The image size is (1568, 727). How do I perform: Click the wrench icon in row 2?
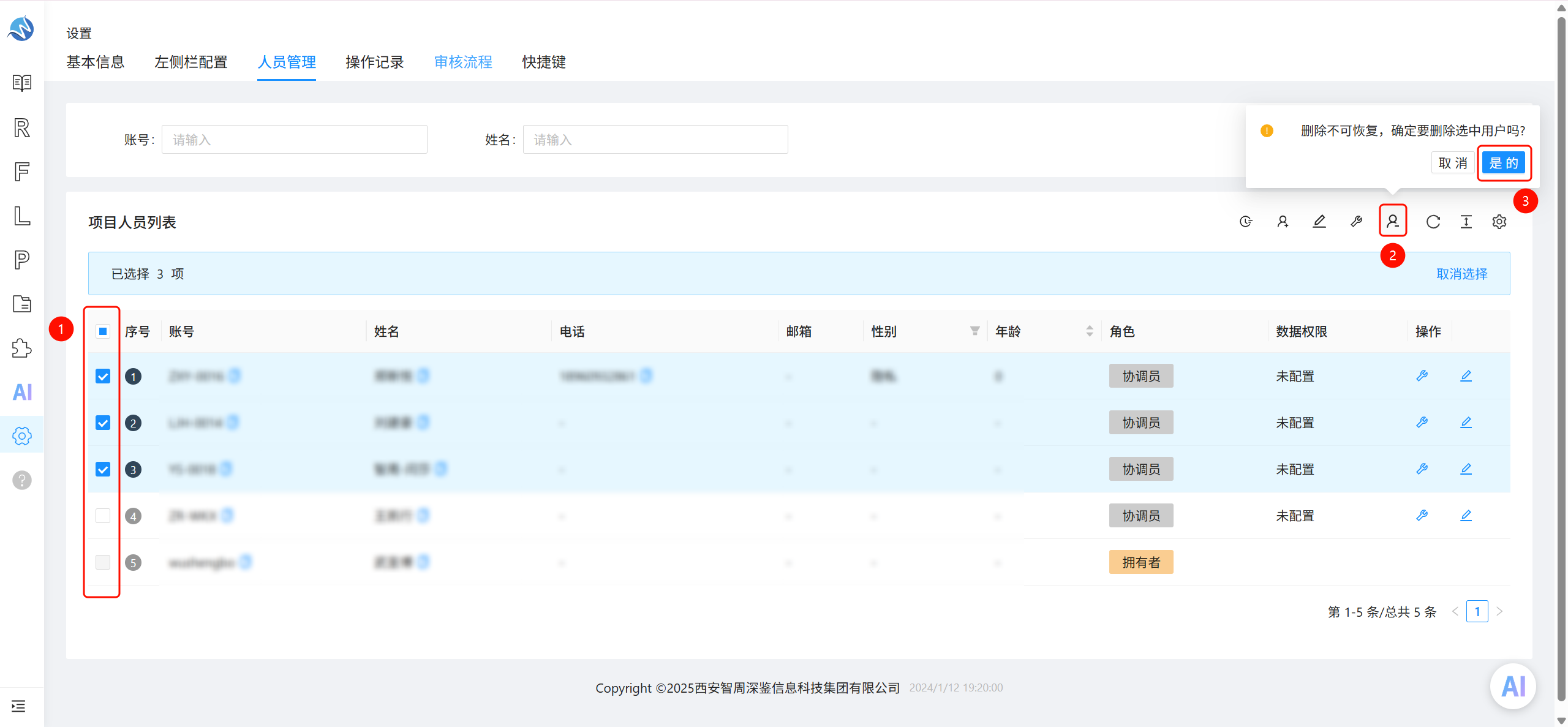click(1422, 423)
